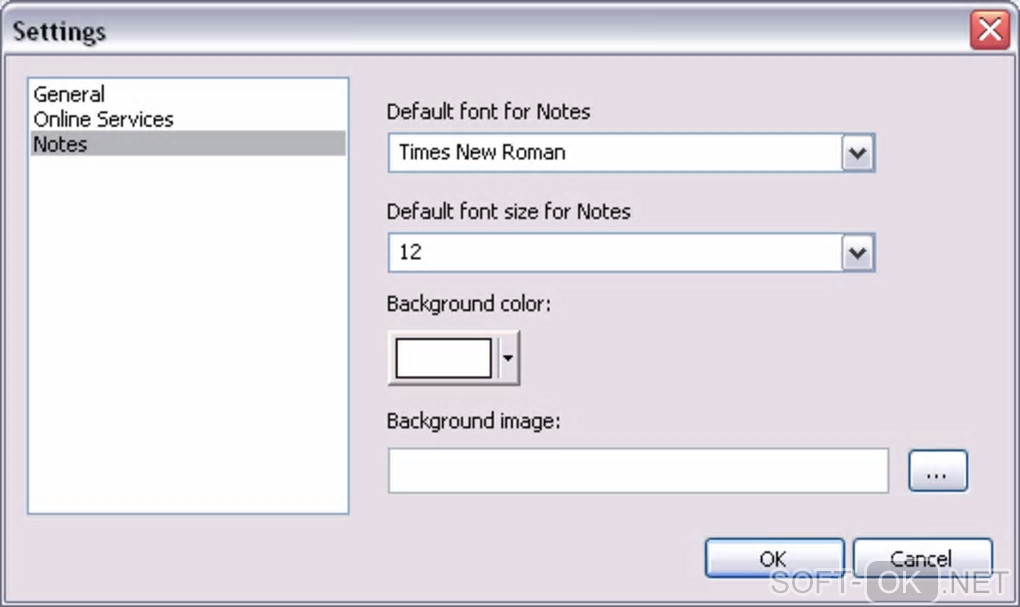1020x607 pixels.
Task: Select General in the category list
Action: tap(69, 95)
